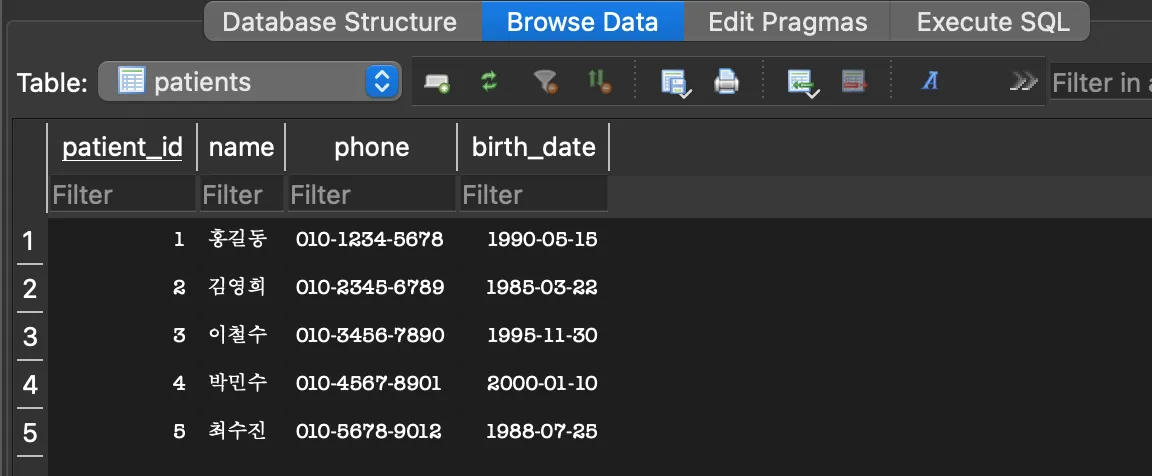Select phone cell 010-2345-6789

click(371, 287)
